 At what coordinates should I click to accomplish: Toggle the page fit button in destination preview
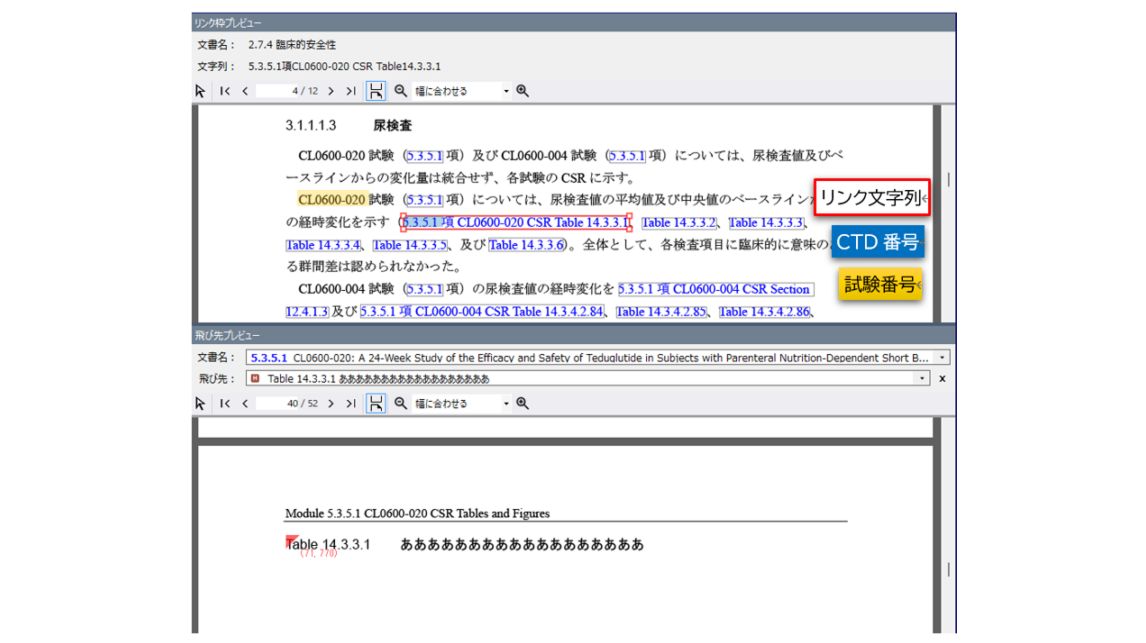point(375,404)
